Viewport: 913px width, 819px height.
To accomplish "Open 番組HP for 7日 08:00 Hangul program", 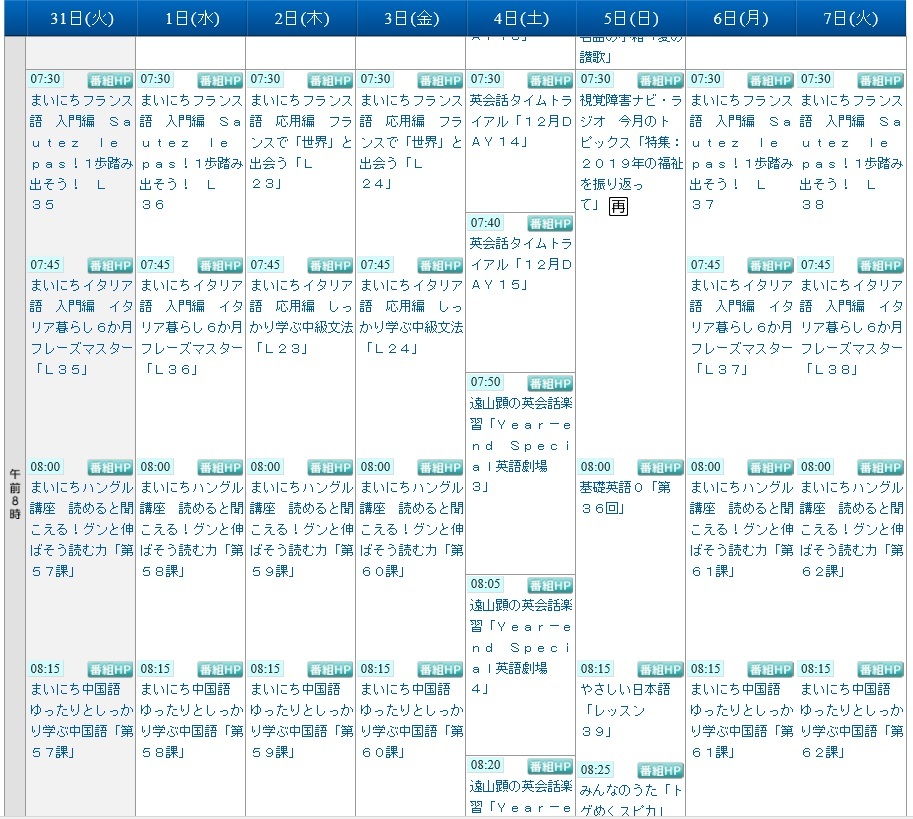I will coord(880,467).
